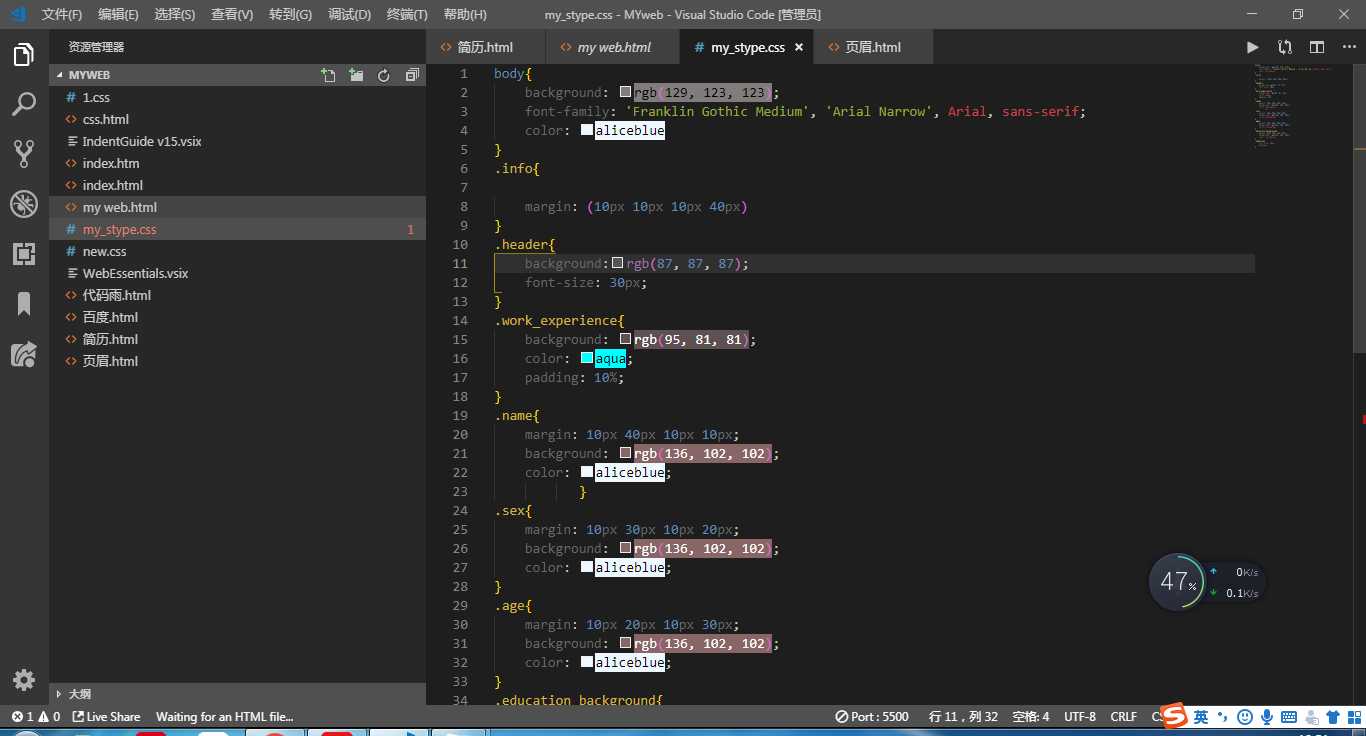Image resolution: width=1366 pixels, height=736 pixels.
Task: Switch to the my web.html tab
Action: [613, 47]
